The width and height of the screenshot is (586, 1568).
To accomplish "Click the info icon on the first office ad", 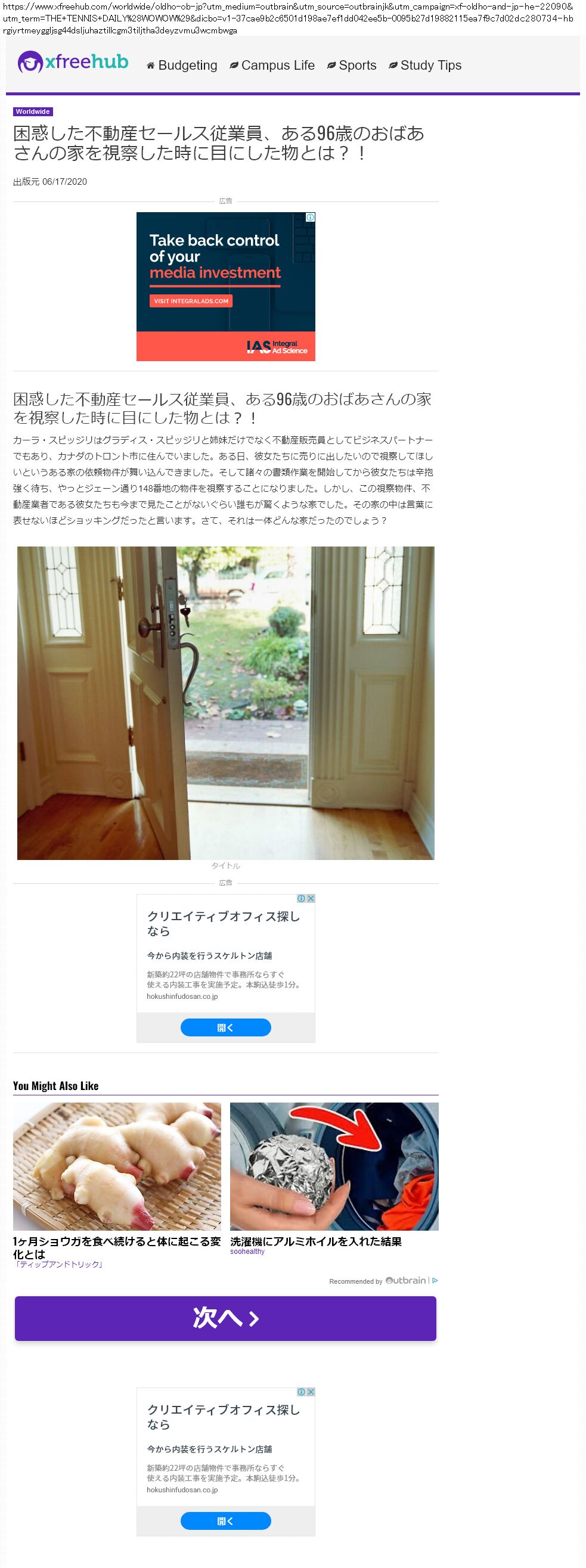I will pyautogui.click(x=301, y=899).
